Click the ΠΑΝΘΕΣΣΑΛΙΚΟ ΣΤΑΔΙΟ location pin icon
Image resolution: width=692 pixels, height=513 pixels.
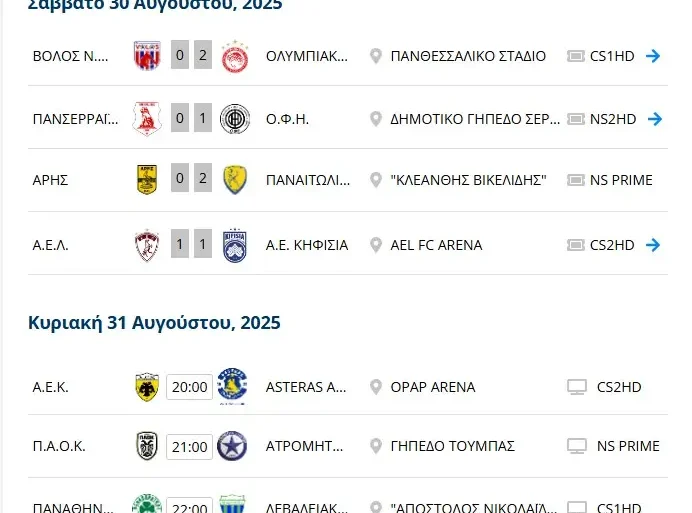376,56
